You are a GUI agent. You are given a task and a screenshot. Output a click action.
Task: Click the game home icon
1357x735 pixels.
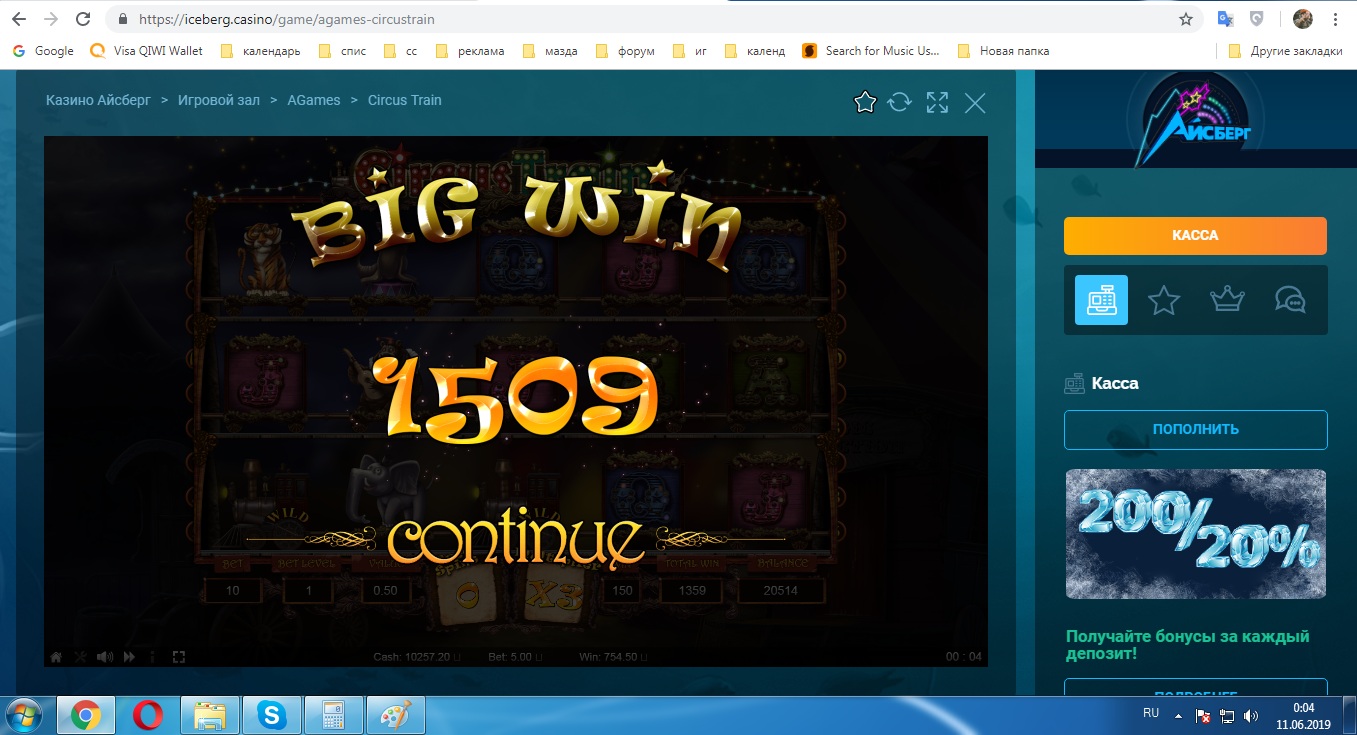coord(57,657)
